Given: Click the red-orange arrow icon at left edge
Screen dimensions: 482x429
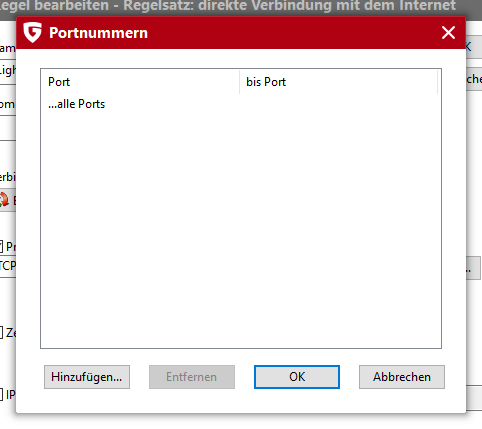Looking at the screenshot, I should [4, 200].
